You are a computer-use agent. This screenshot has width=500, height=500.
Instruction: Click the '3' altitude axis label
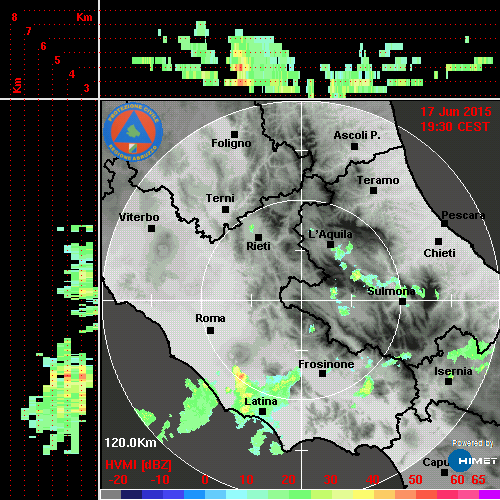pos(86,88)
